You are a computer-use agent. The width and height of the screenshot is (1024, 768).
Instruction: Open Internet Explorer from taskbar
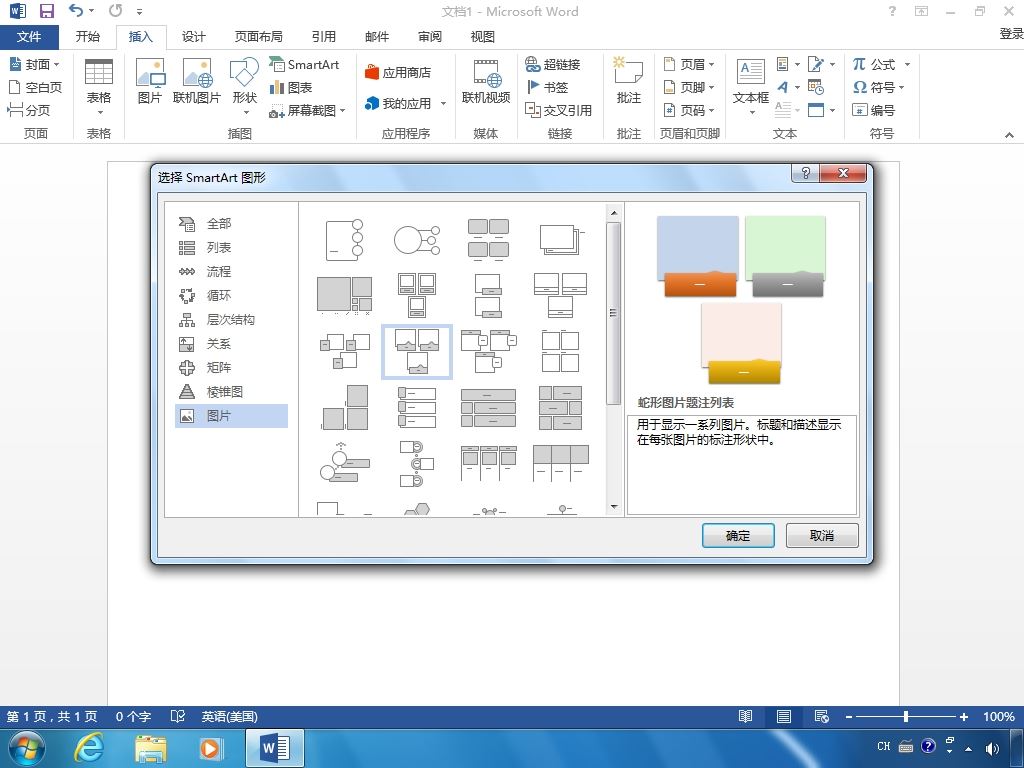88,748
